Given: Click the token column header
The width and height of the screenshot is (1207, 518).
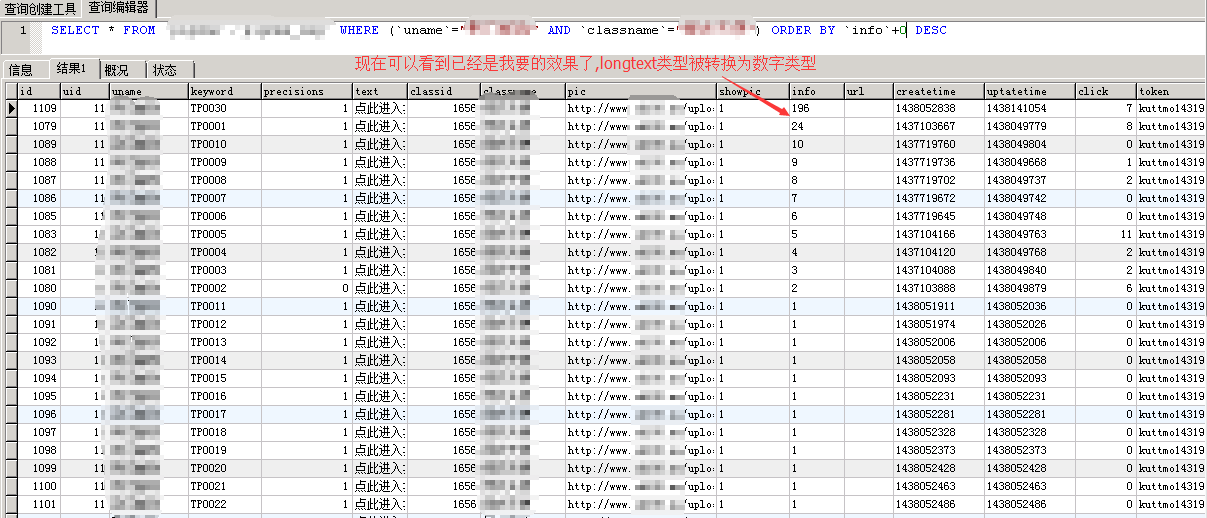Looking at the screenshot, I should (x=1171, y=91).
